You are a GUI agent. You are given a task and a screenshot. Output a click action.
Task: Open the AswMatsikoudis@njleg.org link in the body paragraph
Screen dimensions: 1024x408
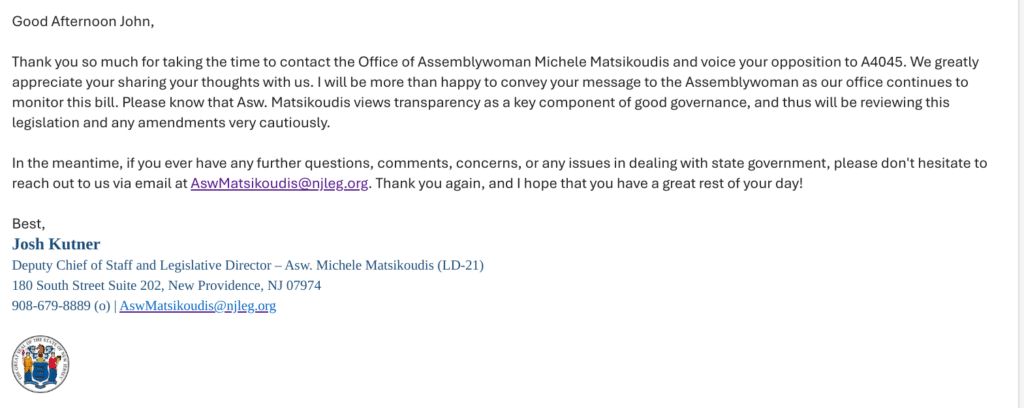coord(280,184)
